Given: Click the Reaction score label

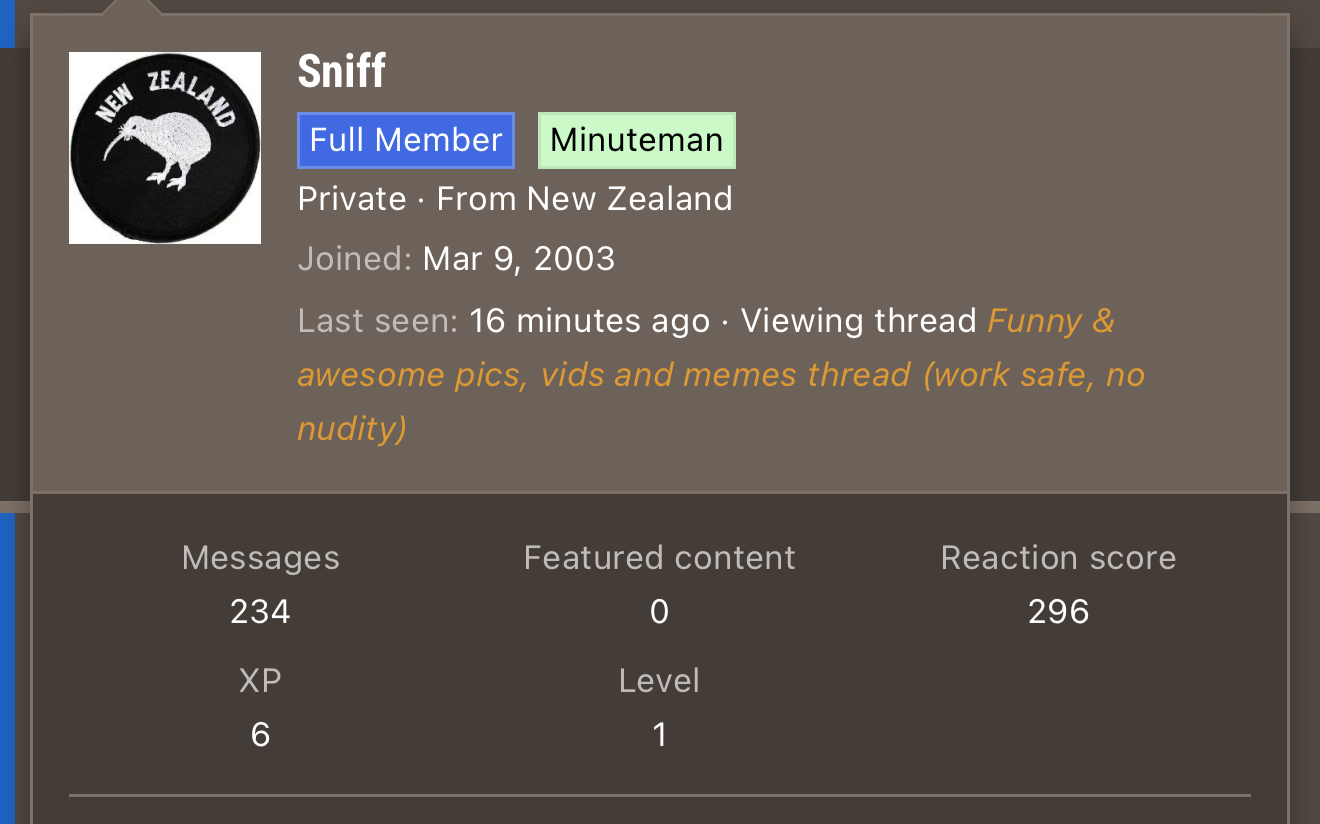Looking at the screenshot, I should pyautogui.click(x=1058, y=558).
